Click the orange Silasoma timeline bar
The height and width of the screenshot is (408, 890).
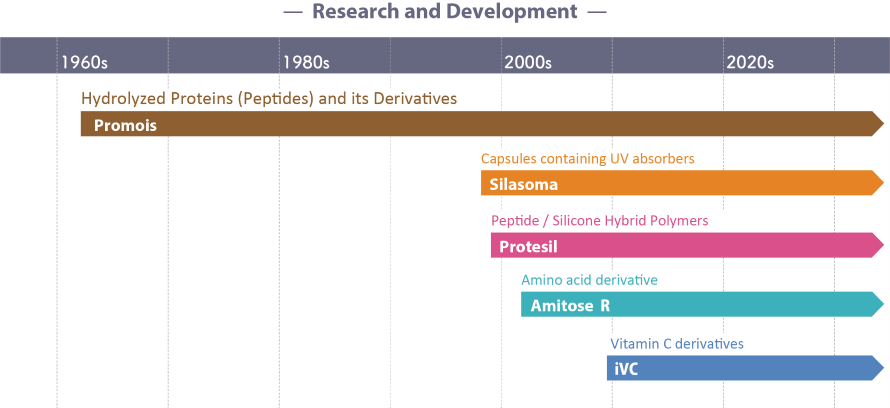point(682,183)
